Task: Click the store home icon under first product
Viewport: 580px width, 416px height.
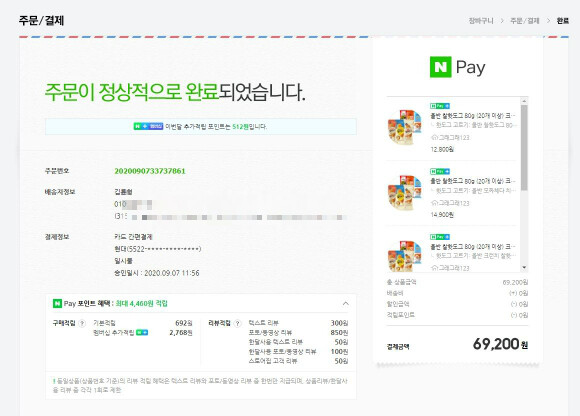Action: [434, 138]
